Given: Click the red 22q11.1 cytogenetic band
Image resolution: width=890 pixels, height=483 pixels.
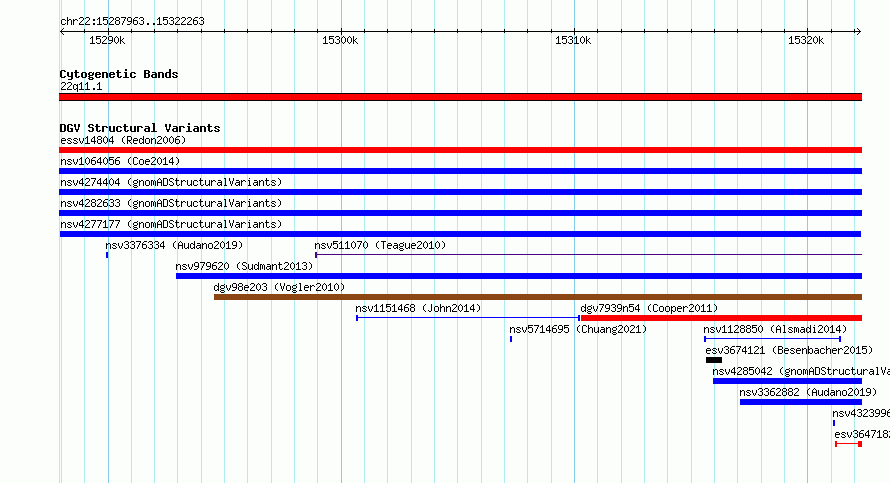Looking at the screenshot, I should pyautogui.click(x=460, y=97).
